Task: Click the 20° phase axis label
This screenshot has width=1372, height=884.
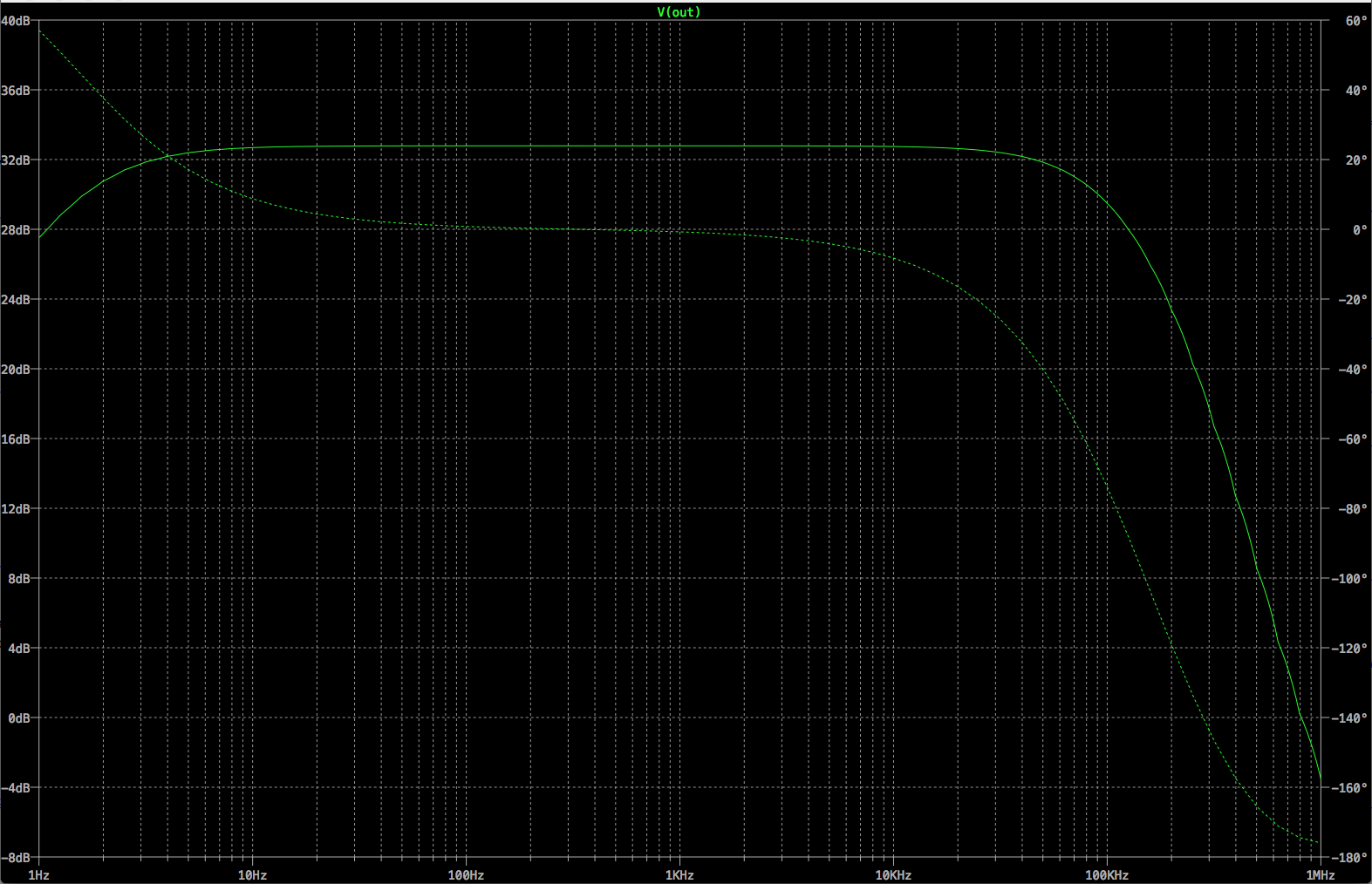Action: tap(1356, 160)
